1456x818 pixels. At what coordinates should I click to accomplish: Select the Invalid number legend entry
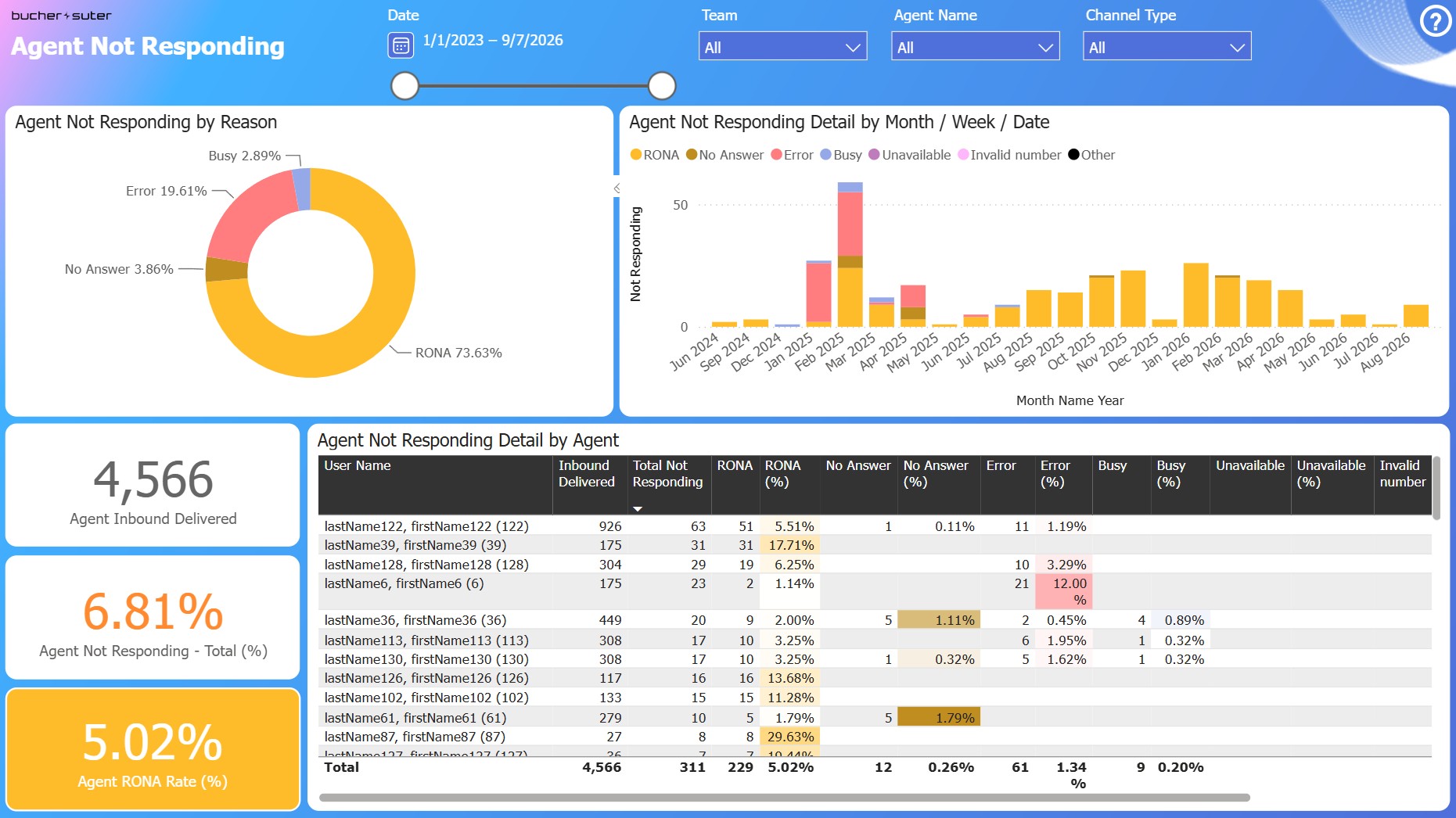(1009, 155)
